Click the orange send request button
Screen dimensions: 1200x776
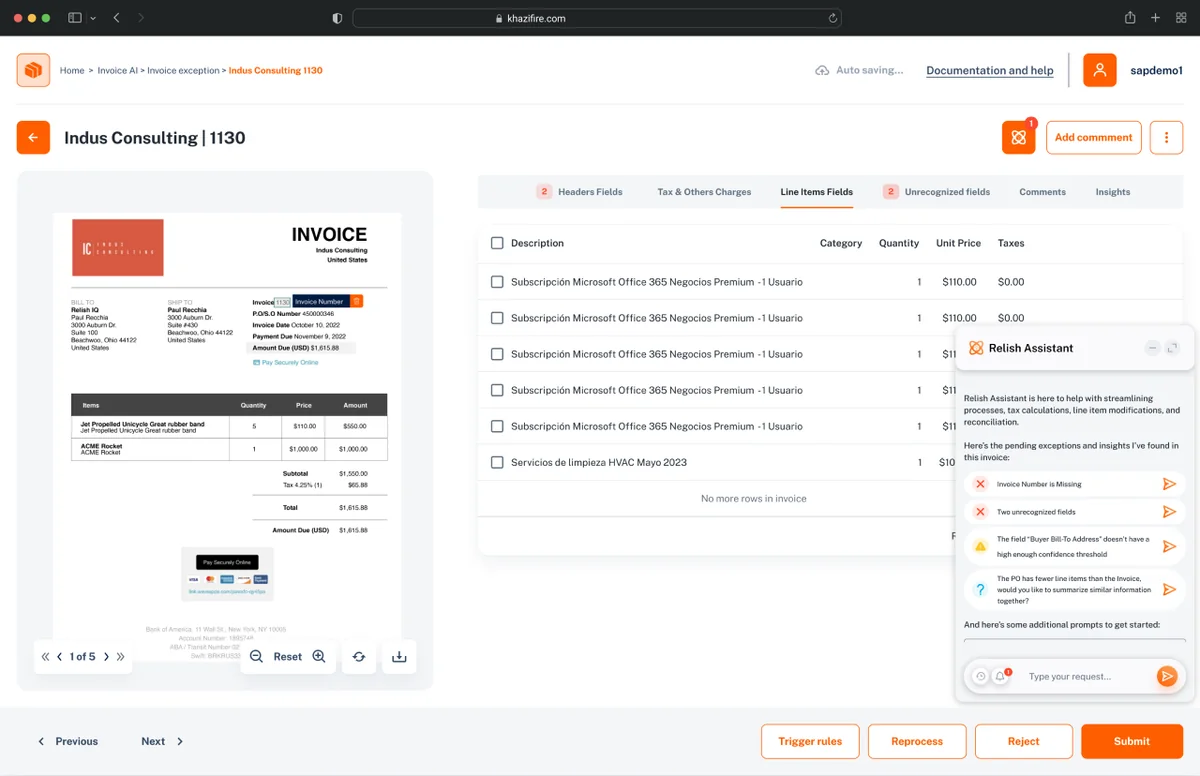[x=1167, y=677]
